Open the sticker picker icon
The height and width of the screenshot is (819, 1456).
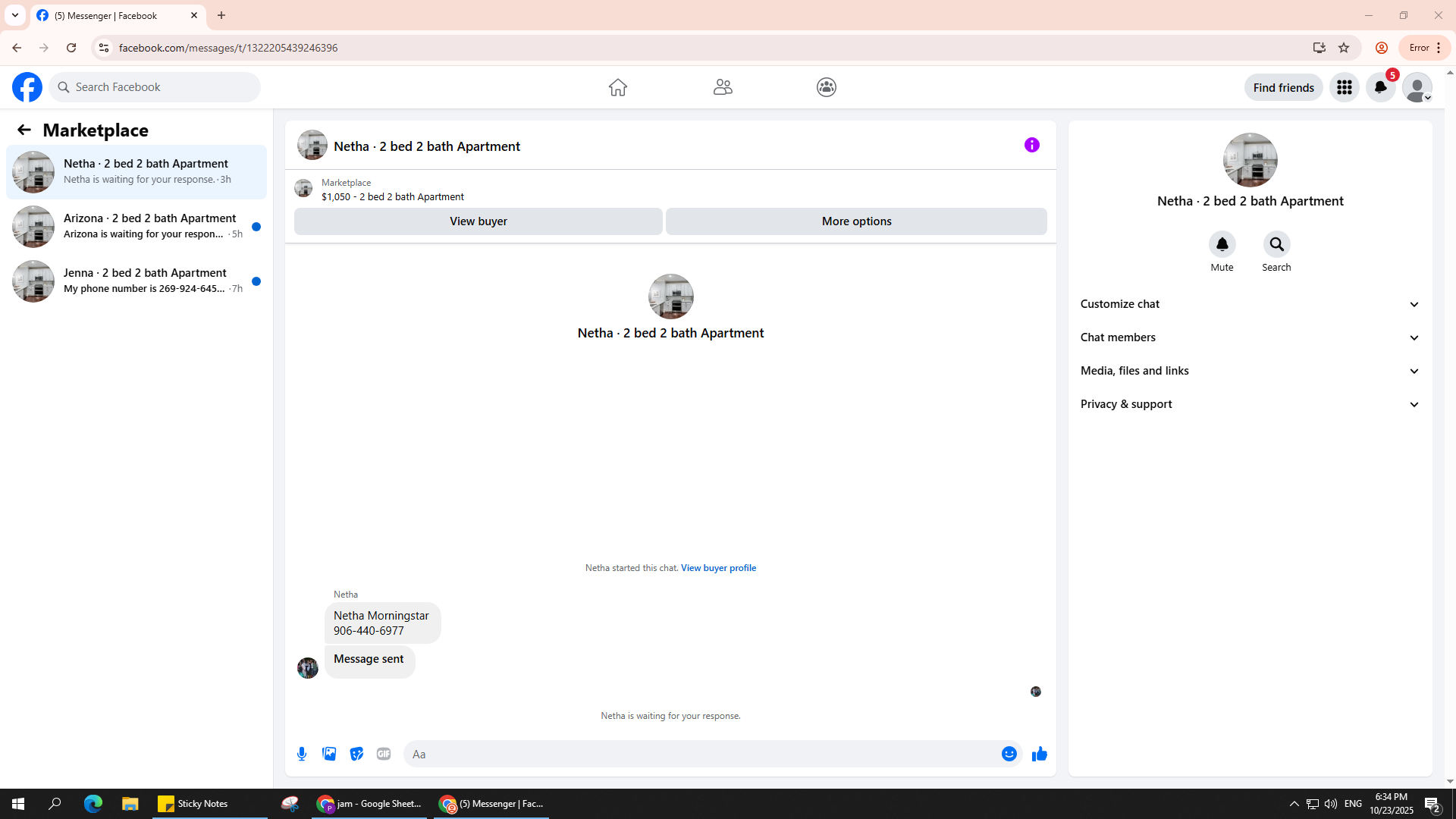356,754
